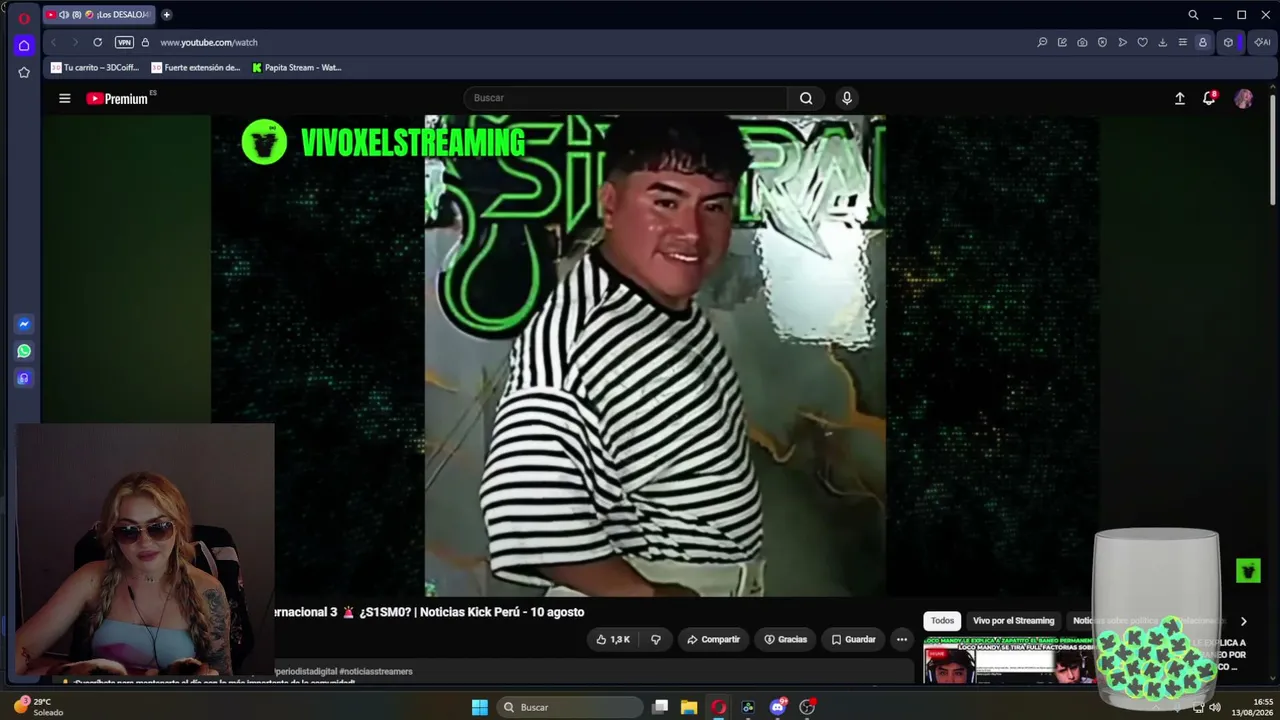Open 'Papita Stream - Wat...' bookmark
The image size is (1280, 720).
(297, 68)
